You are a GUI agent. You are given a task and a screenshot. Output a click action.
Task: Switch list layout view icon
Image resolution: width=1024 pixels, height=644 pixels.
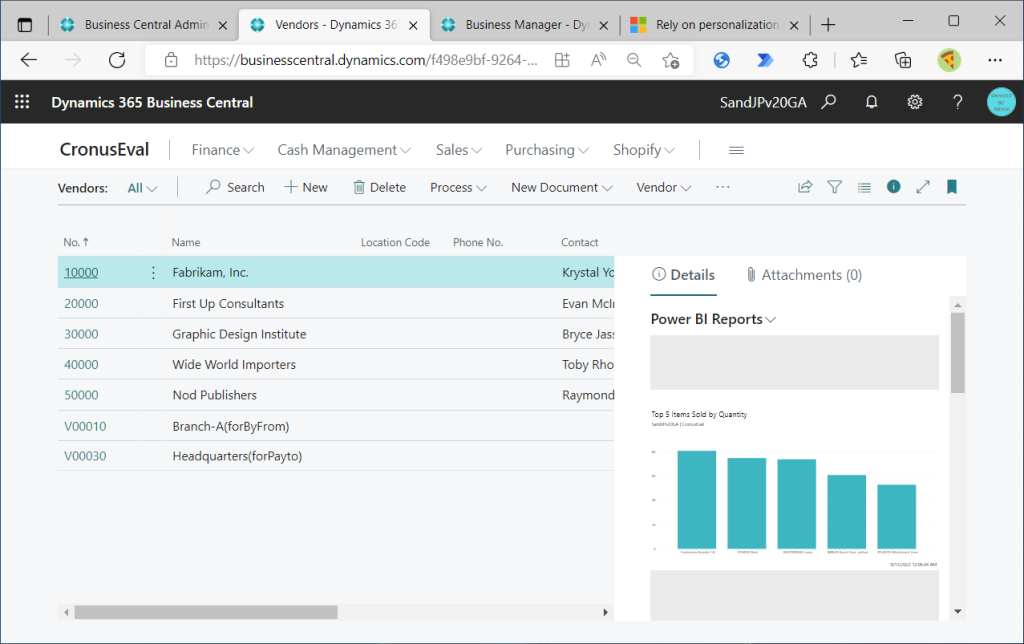tap(864, 187)
